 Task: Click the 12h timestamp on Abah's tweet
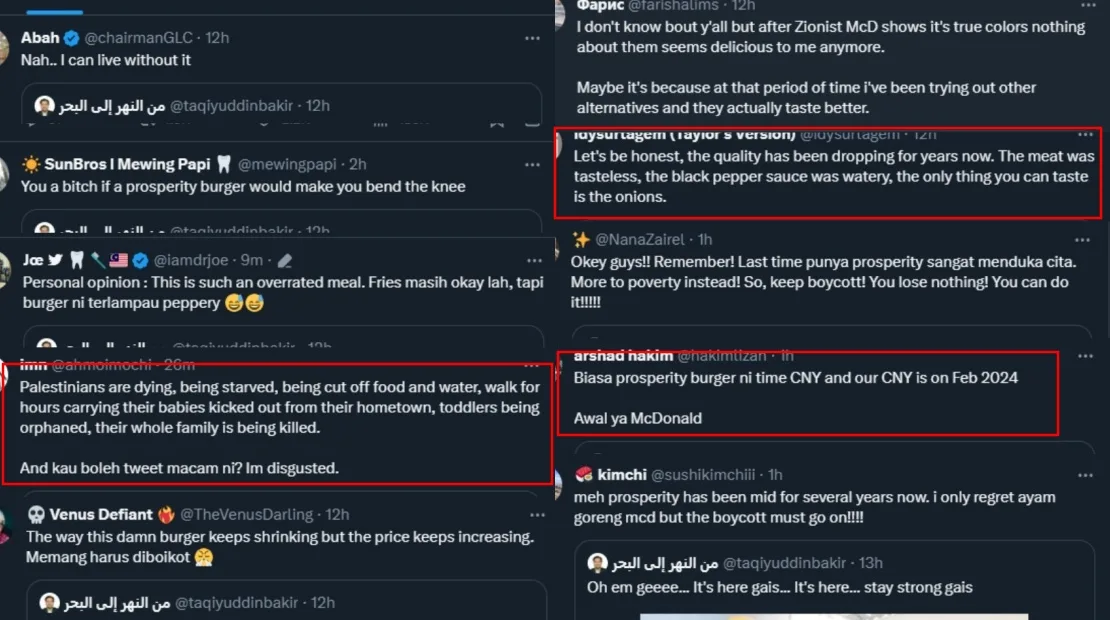point(217,38)
